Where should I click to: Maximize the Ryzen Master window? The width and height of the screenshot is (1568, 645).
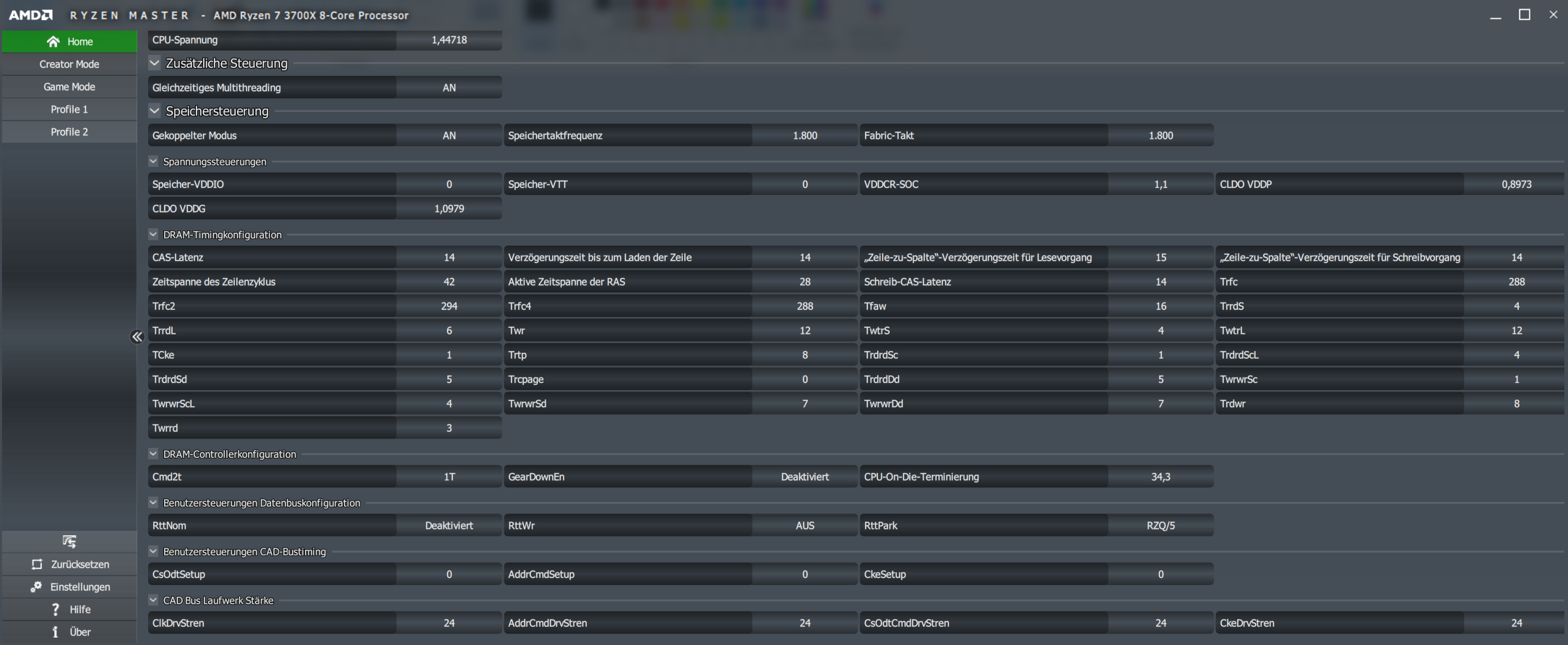(1524, 14)
